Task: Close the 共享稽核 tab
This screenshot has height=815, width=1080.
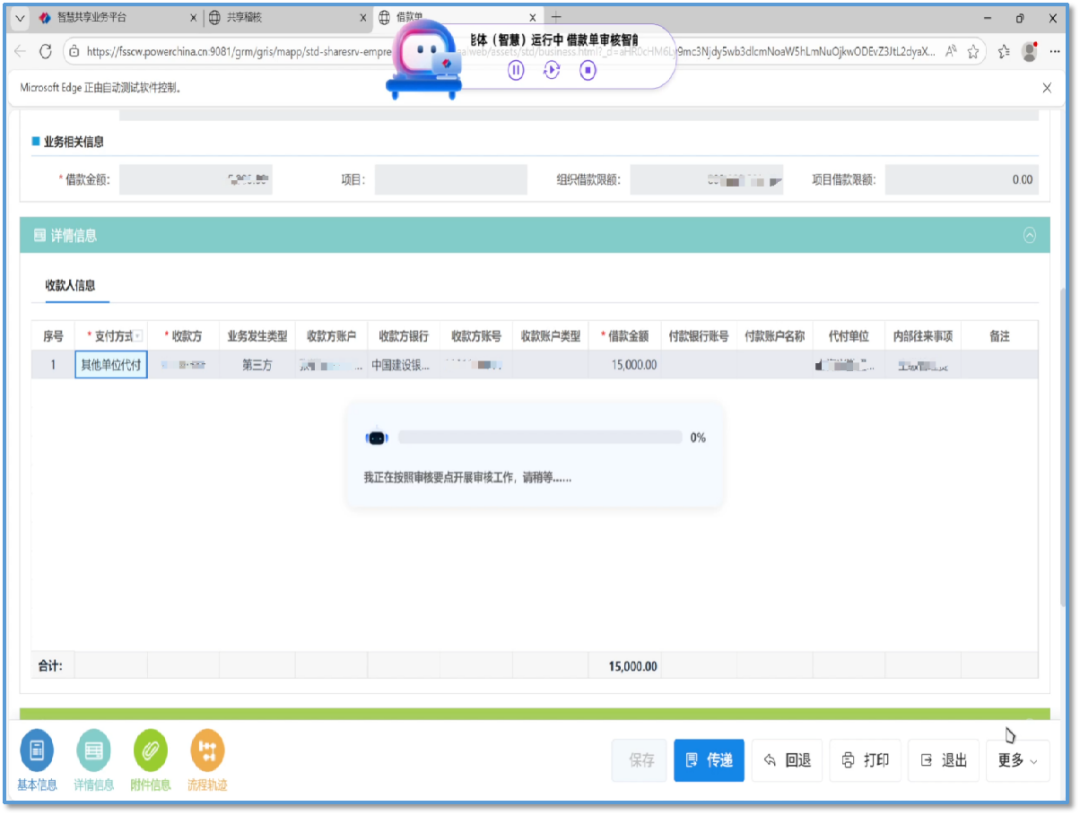Action: pos(363,18)
